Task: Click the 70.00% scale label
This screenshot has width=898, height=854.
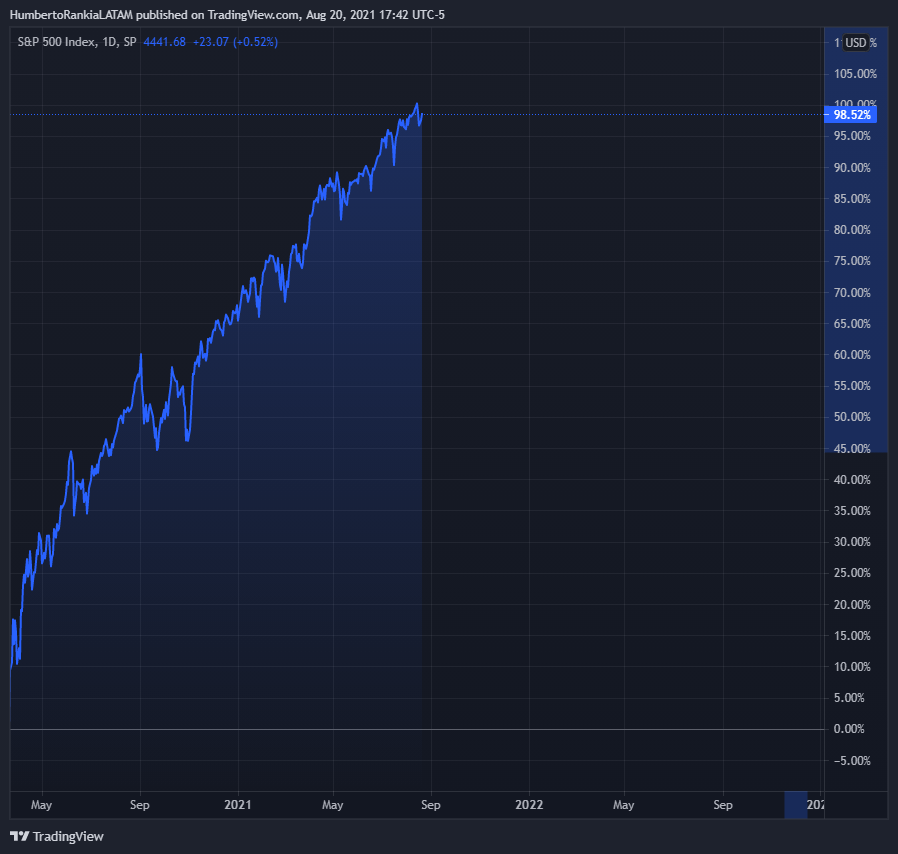Action: pyautogui.click(x=852, y=293)
